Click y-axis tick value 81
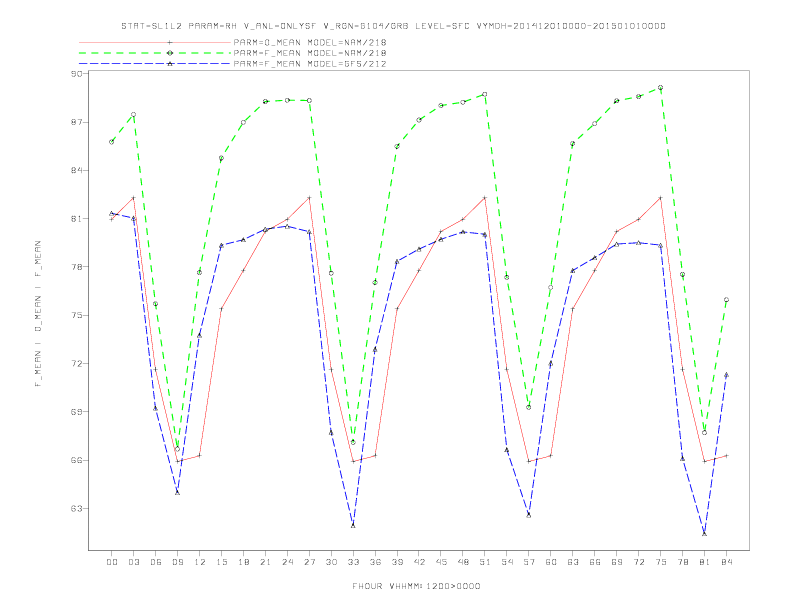 (76, 219)
